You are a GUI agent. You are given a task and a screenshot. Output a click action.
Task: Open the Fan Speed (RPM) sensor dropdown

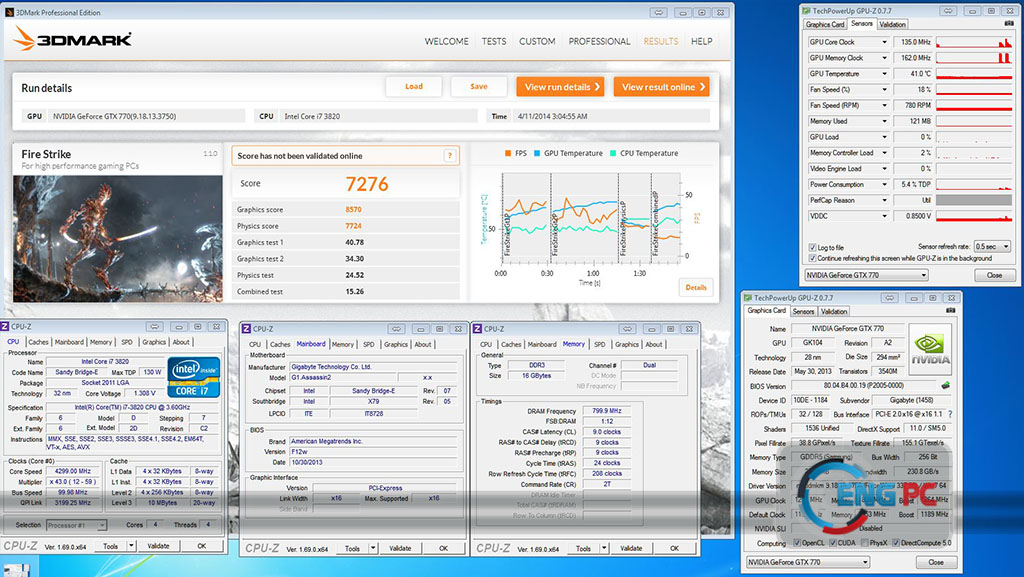coord(884,105)
